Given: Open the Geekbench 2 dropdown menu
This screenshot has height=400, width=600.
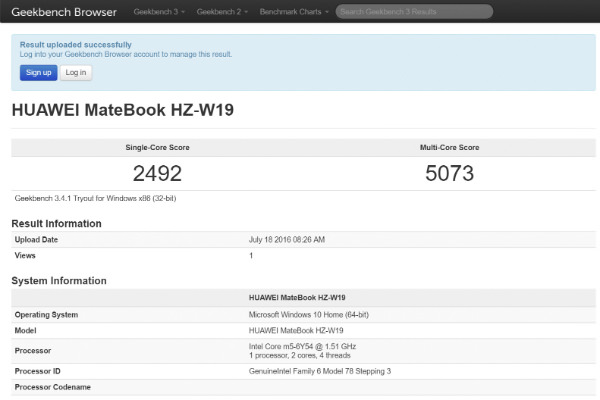Looking at the screenshot, I should coord(222,12).
